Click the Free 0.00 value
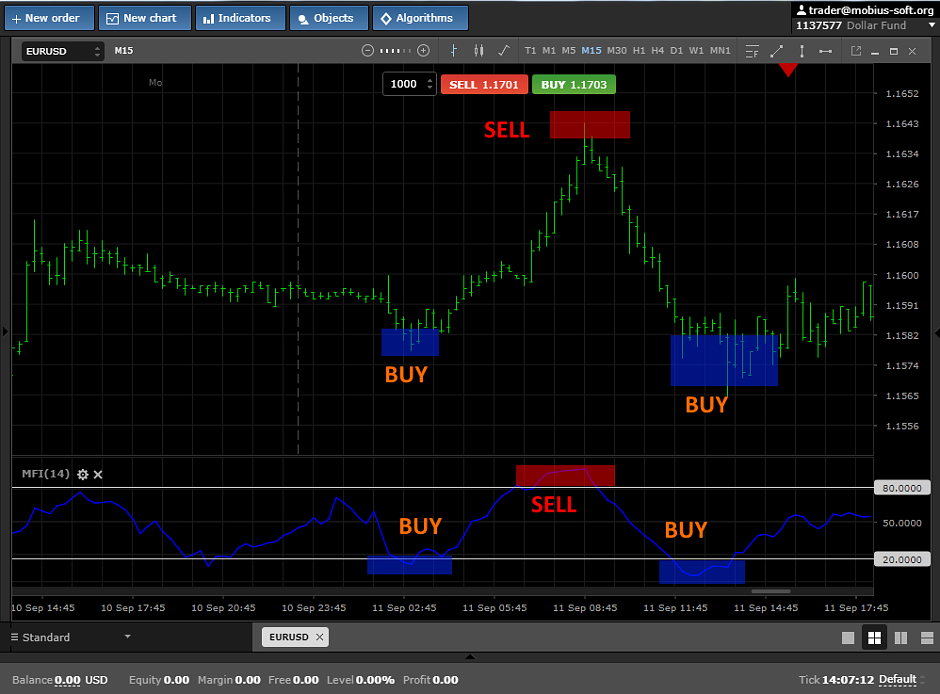940x694 pixels. point(306,680)
